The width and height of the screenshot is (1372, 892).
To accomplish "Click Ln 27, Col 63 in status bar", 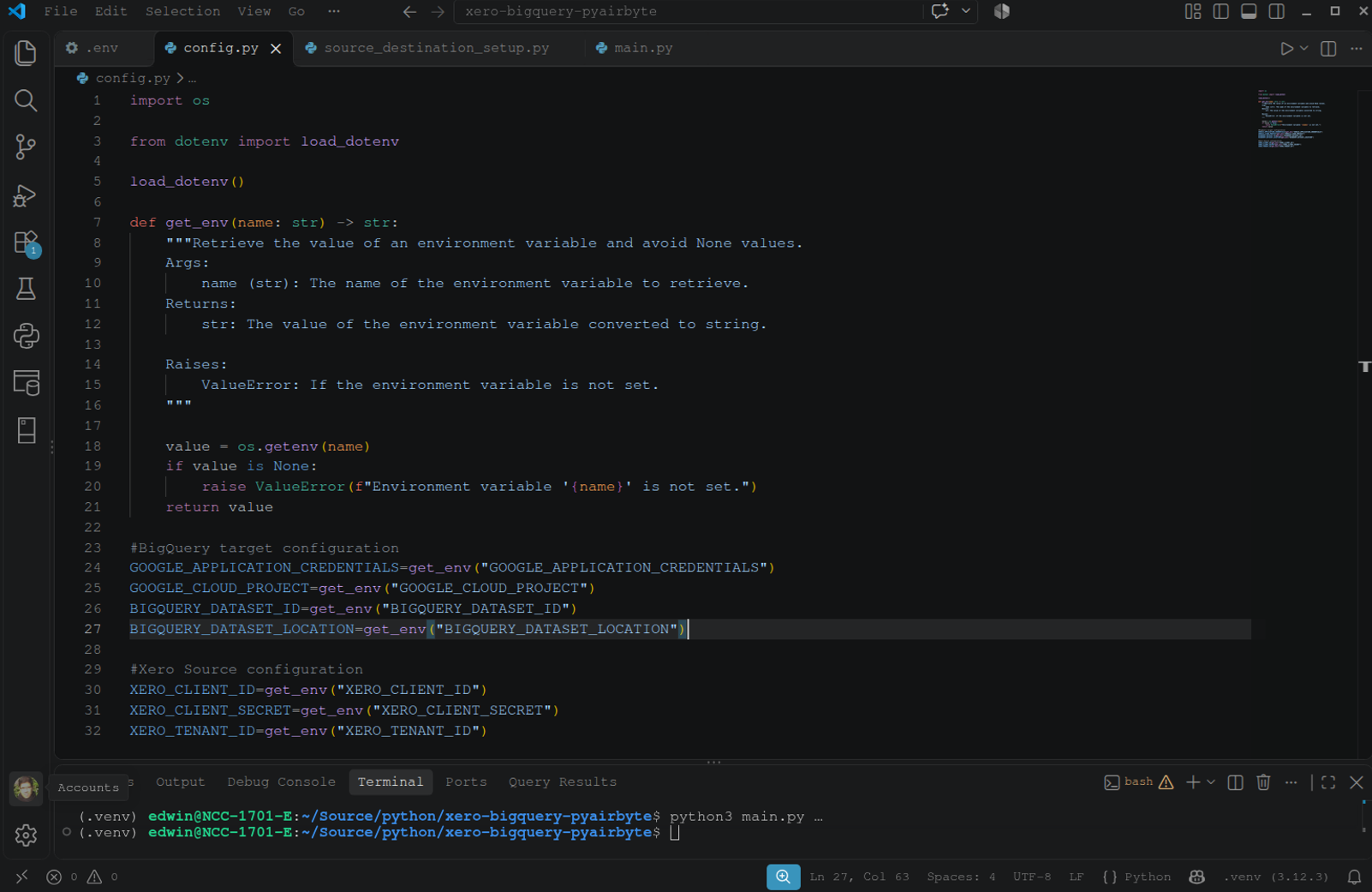I will pos(859,877).
